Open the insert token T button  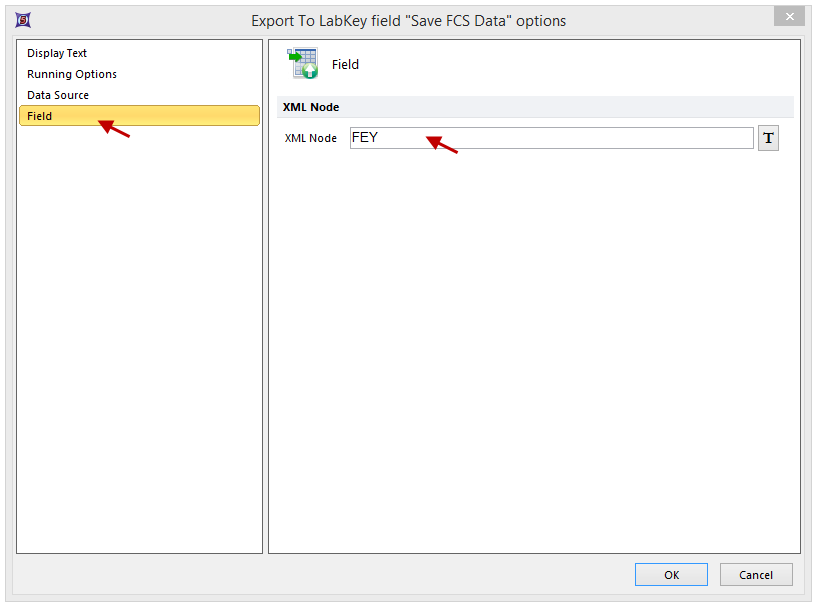pyautogui.click(x=768, y=138)
